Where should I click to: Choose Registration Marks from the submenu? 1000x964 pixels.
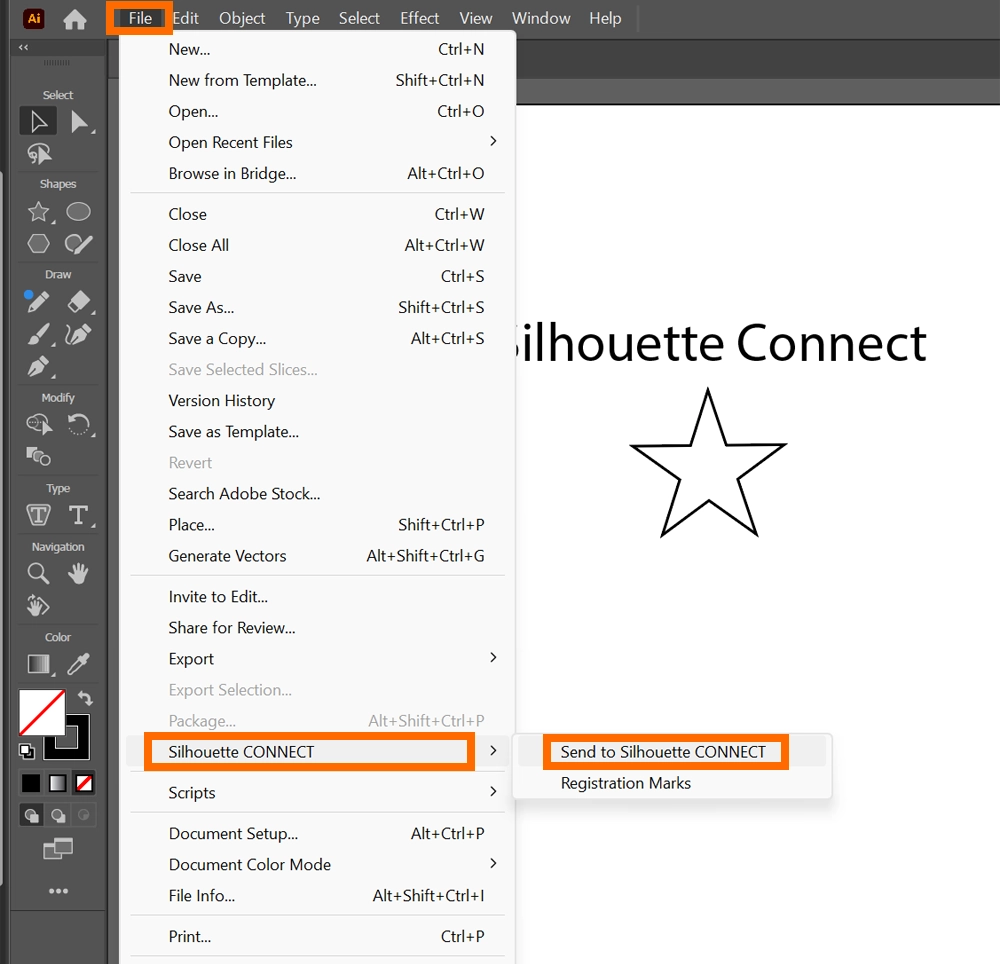tap(625, 783)
